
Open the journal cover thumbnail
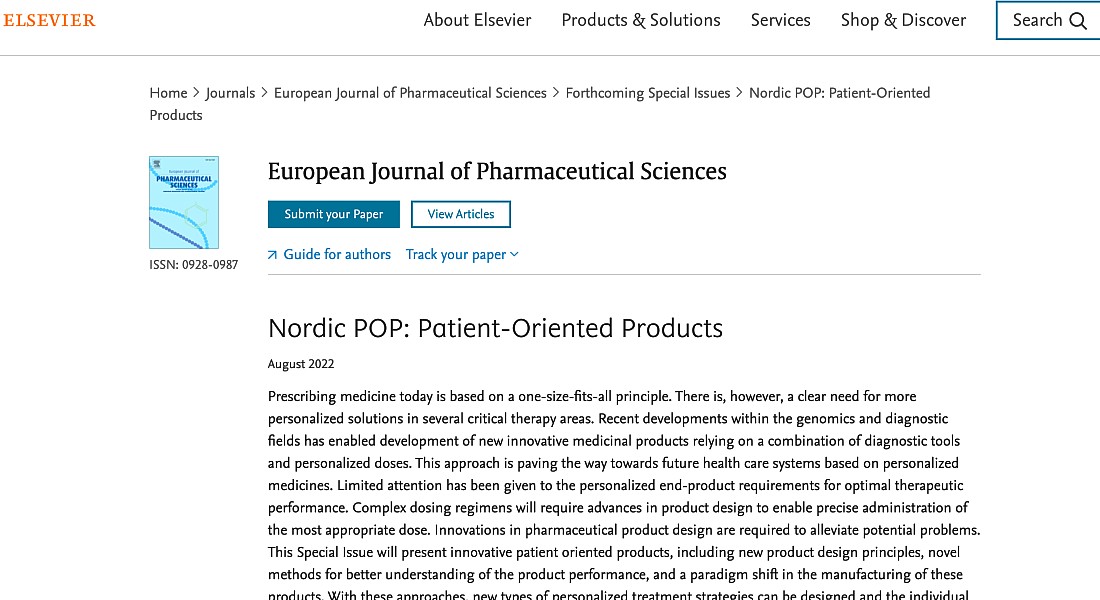pos(184,202)
